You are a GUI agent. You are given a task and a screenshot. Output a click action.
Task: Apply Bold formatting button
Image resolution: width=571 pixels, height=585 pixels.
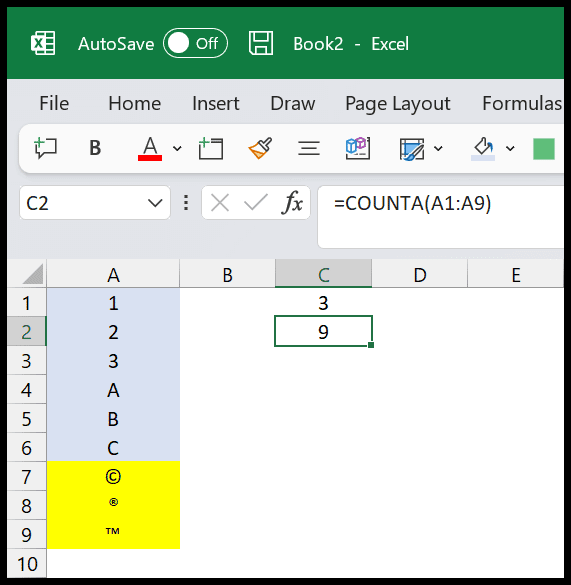coord(95,148)
